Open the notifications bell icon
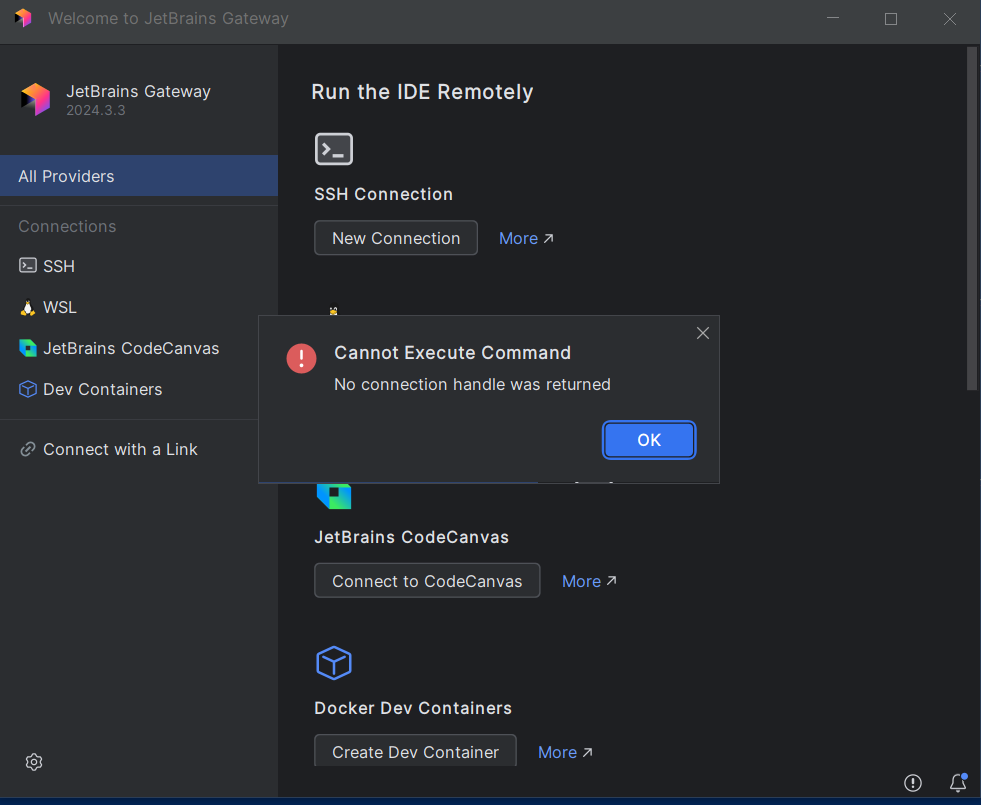 [958, 782]
